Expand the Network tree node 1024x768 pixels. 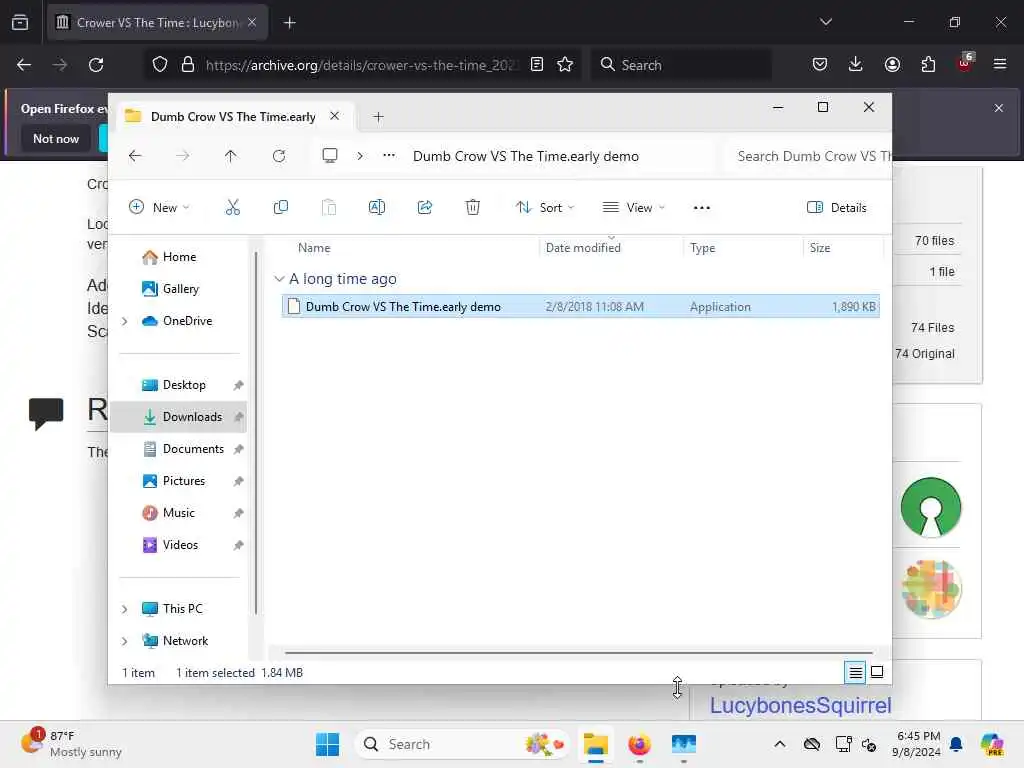click(x=125, y=641)
